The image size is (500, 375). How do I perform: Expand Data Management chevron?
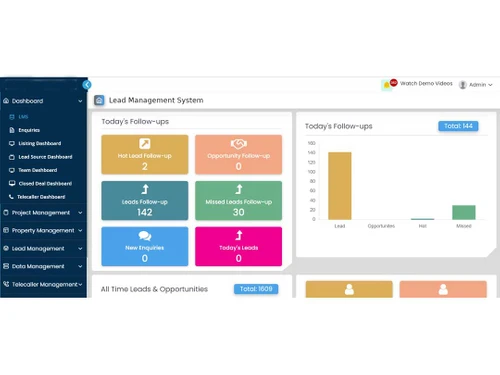pyautogui.click(x=80, y=266)
